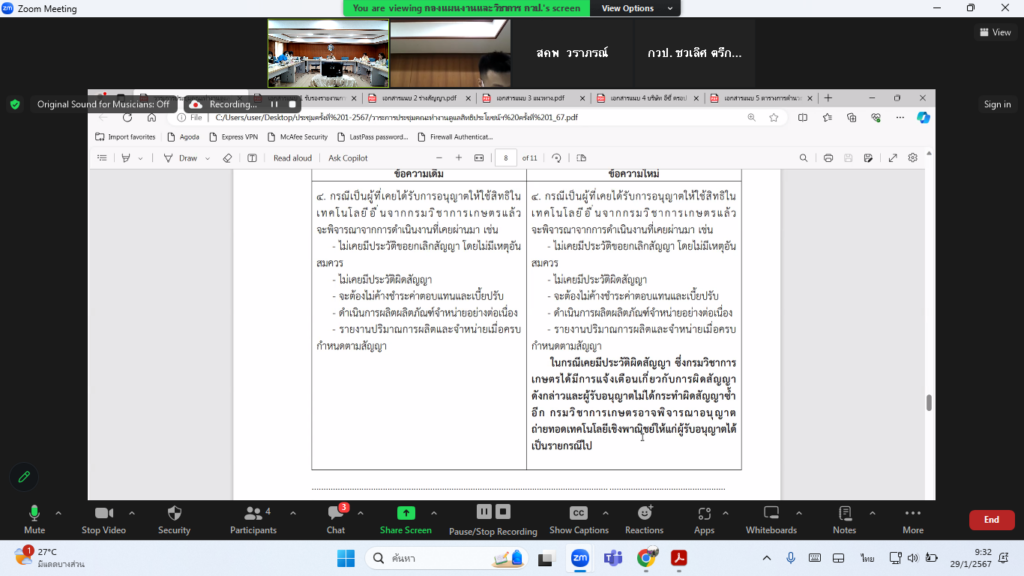
Task: Open Windows Start menu
Action: (x=346, y=558)
